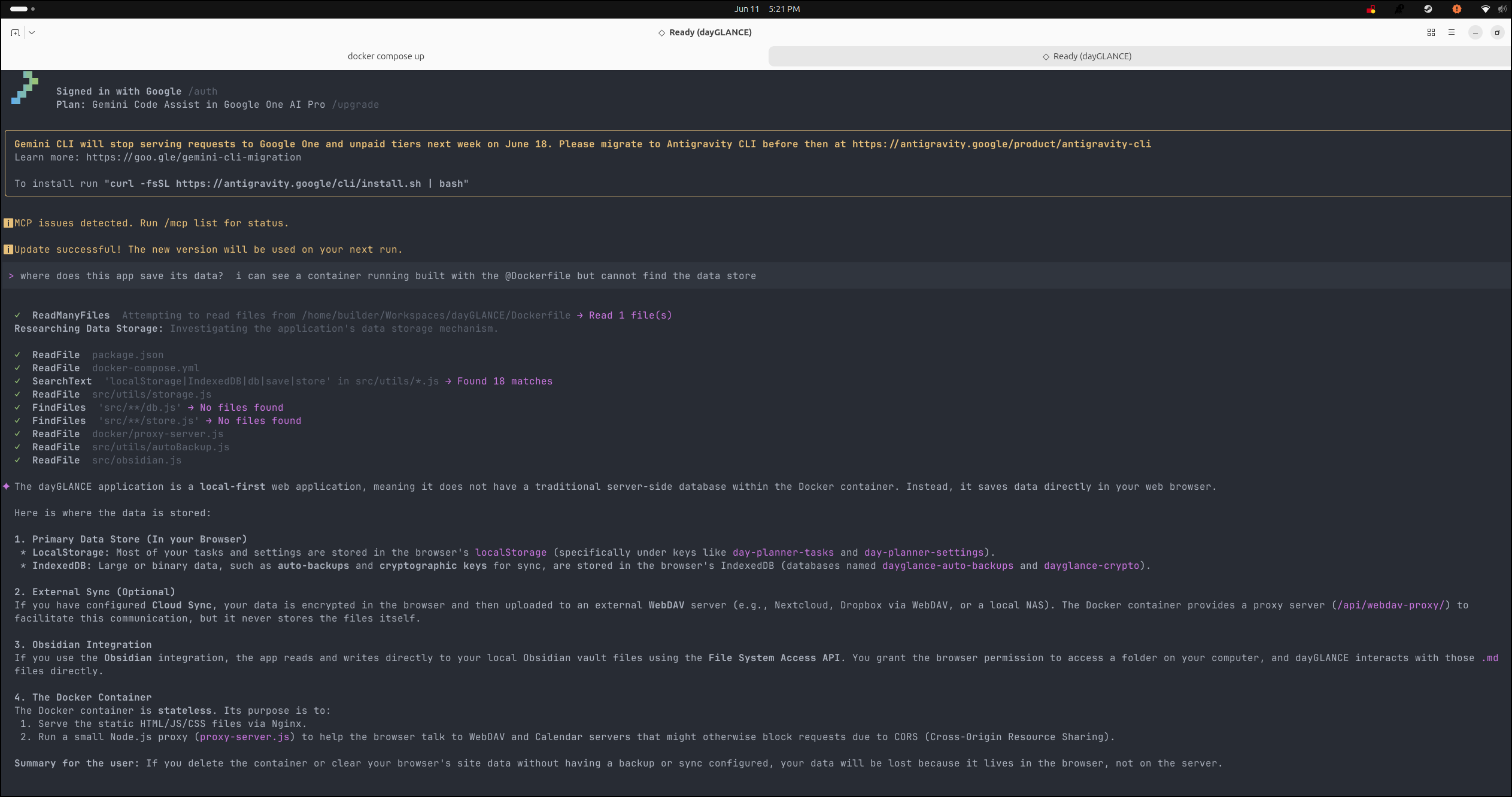The height and width of the screenshot is (797, 1512).
Task: Click the day-planner-settings key
Action: (924, 553)
